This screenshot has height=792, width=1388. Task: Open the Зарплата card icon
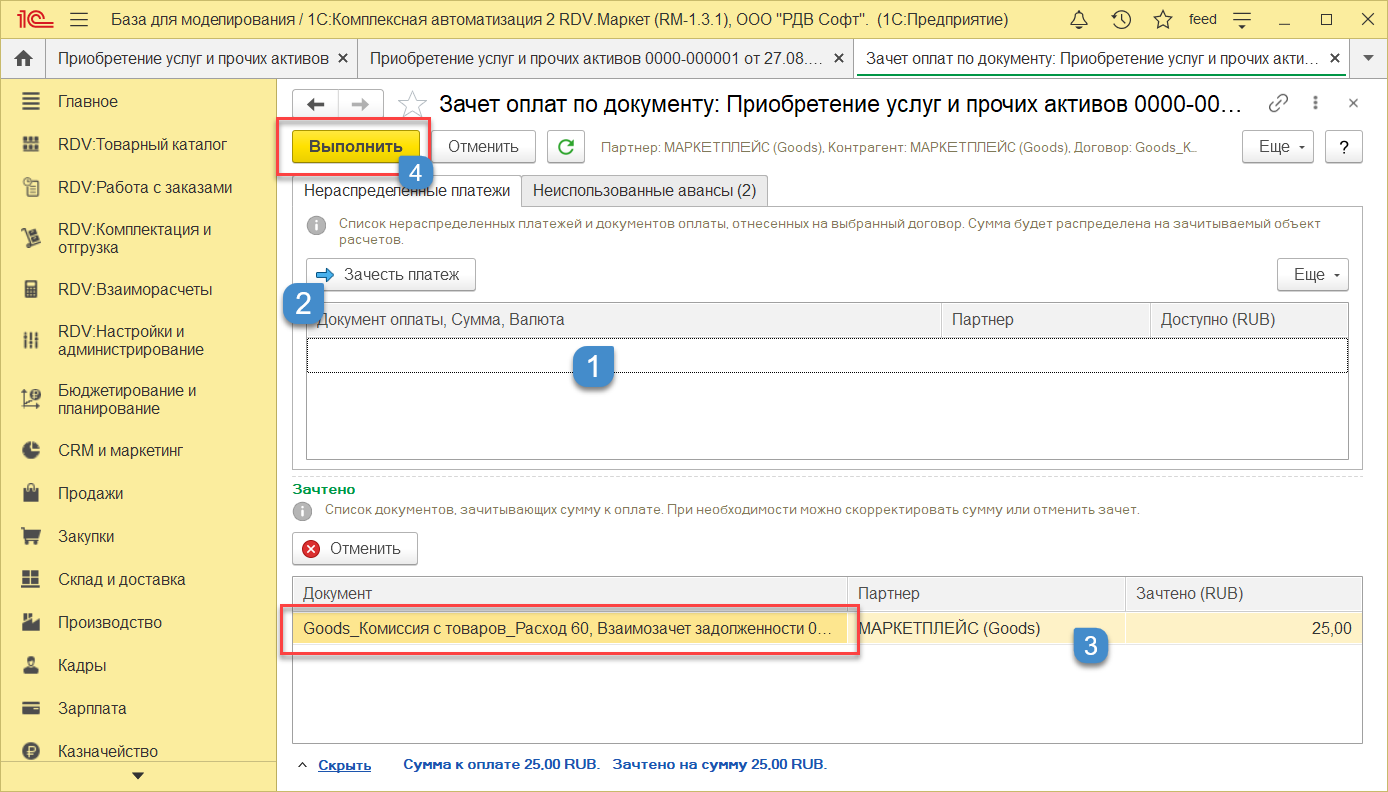(x=31, y=709)
